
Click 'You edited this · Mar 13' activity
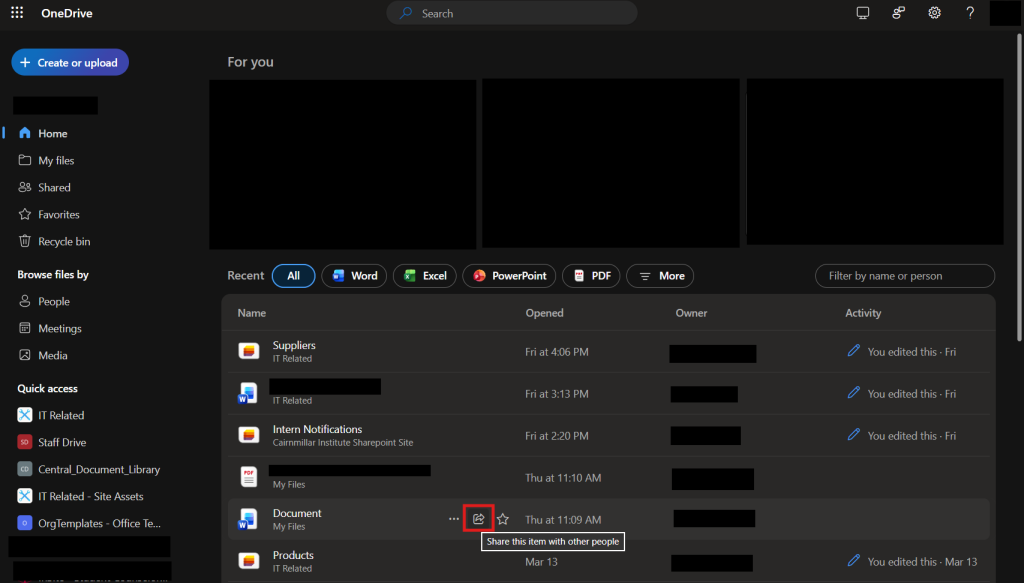pyautogui.click(x=922, y=561)
